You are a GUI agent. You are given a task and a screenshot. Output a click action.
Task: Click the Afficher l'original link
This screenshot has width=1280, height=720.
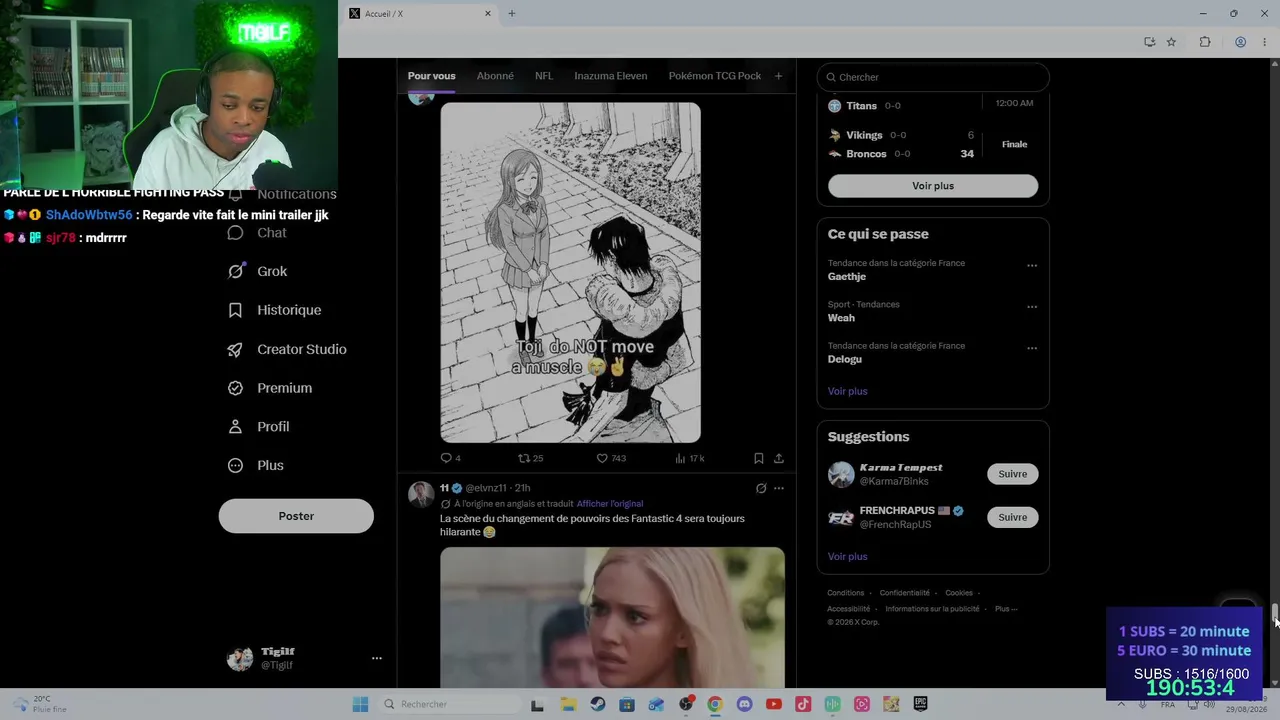point(610,504)
